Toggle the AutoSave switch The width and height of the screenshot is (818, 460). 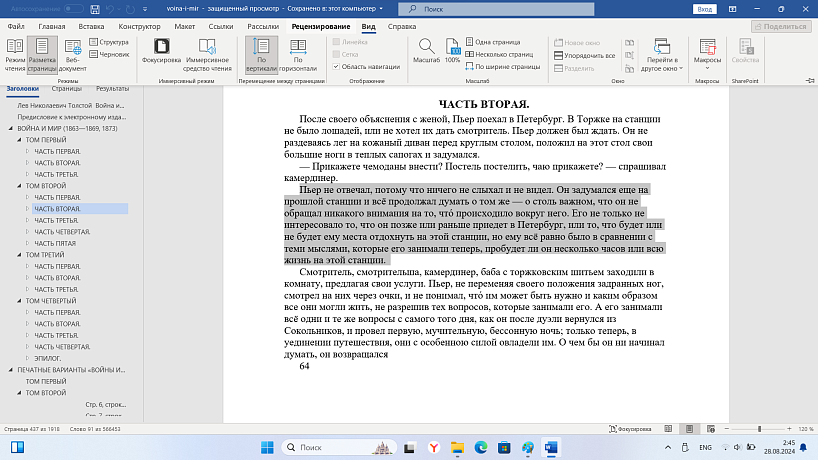[74, 9]
